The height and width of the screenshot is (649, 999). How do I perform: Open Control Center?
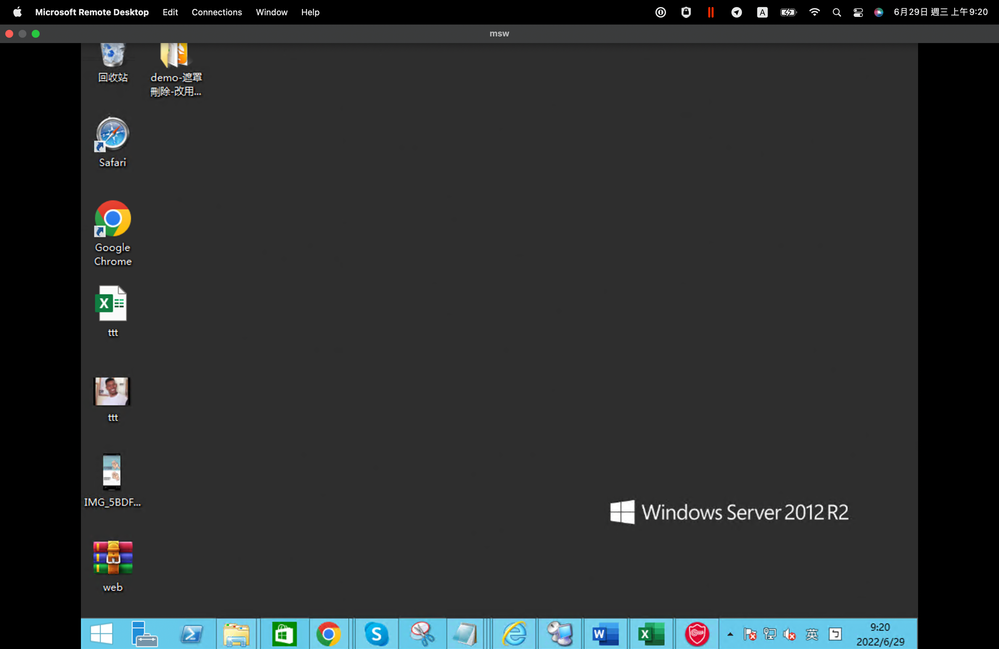[858, 12]
